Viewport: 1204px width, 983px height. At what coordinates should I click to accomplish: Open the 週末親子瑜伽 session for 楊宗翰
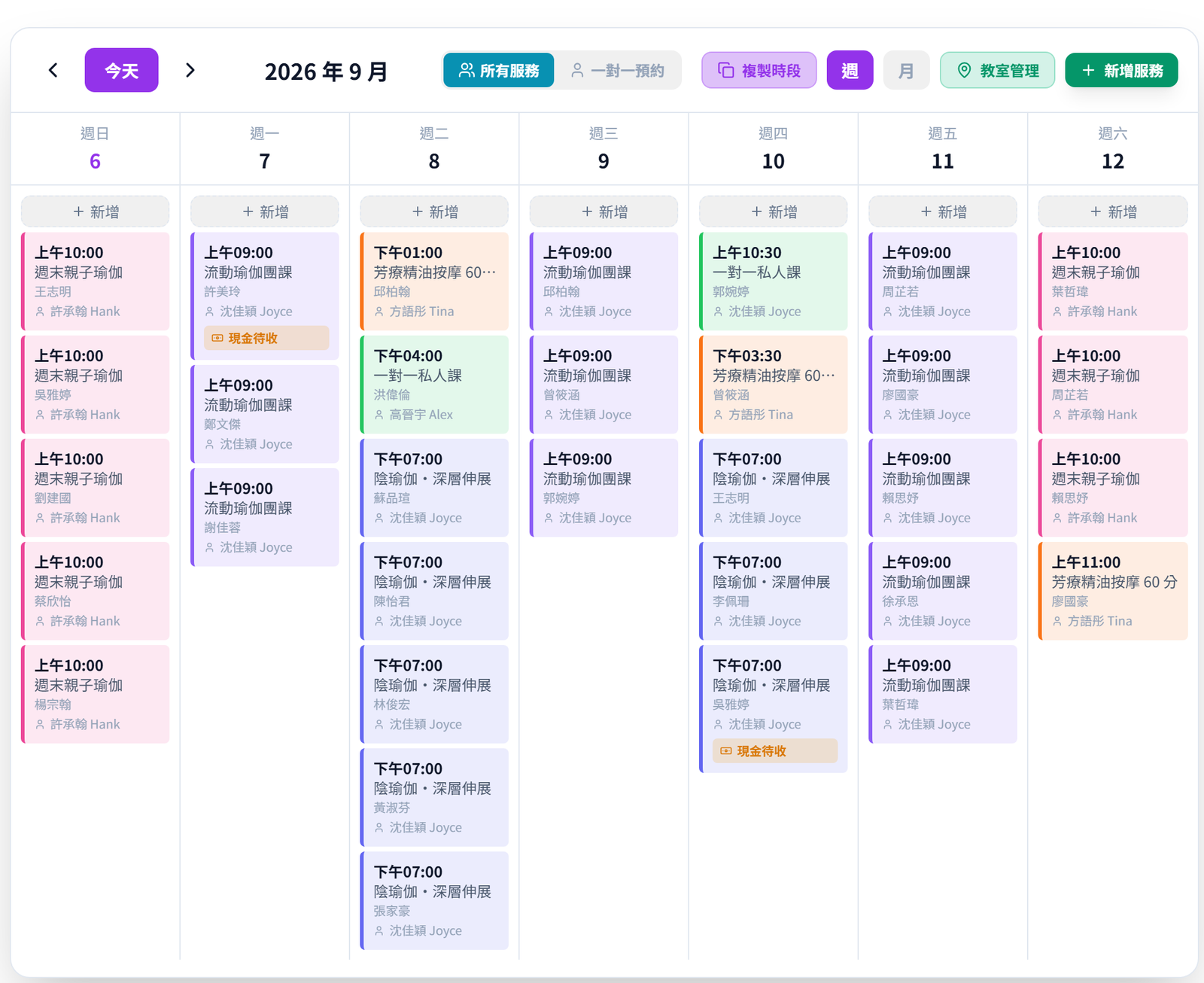96,694
